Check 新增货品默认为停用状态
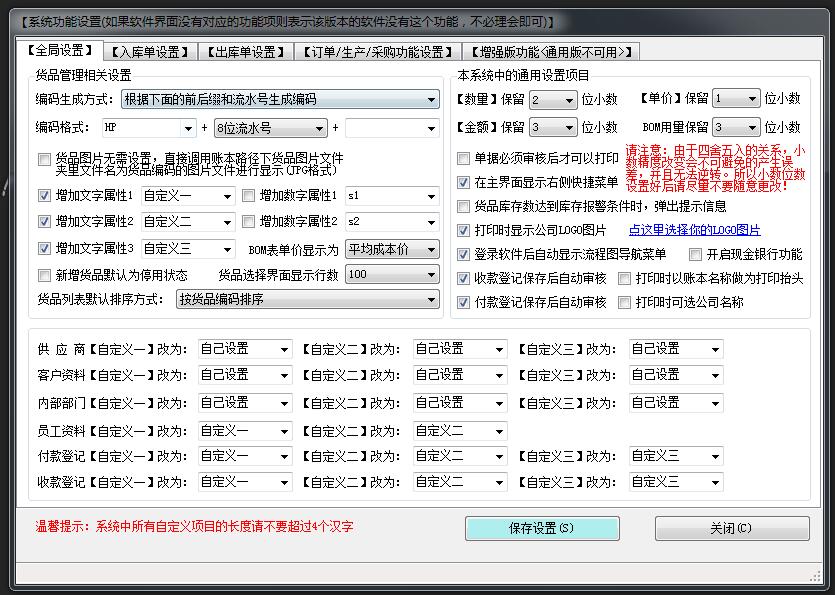 pos(44,275)
